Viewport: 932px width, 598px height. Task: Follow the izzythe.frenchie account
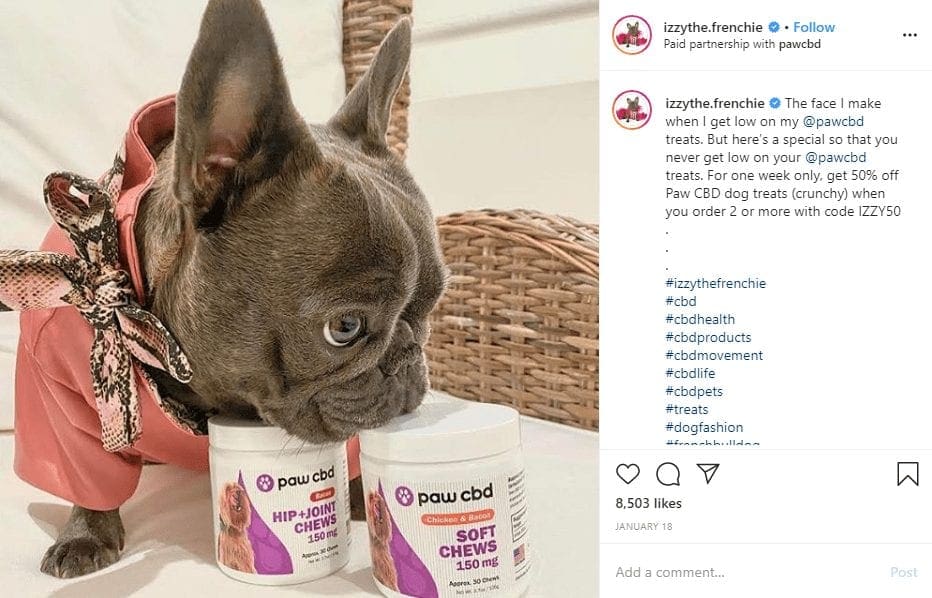click(x=814, y=27)
